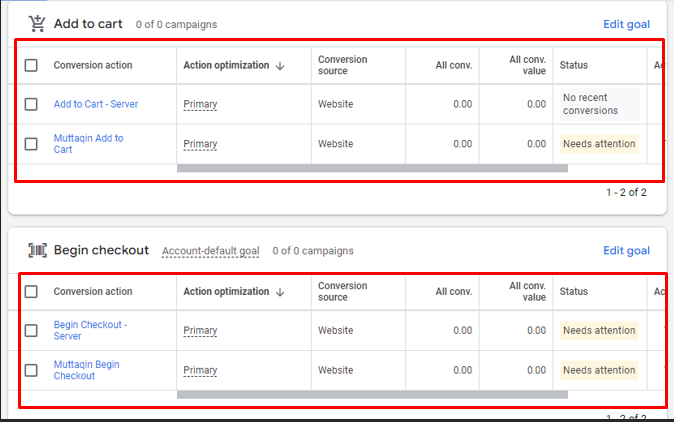The image size is (674, 422).
Task: Open the Primary setting for Muttaqin Begin Checkout
Action: pyautogui.click(x=200, y=371)
